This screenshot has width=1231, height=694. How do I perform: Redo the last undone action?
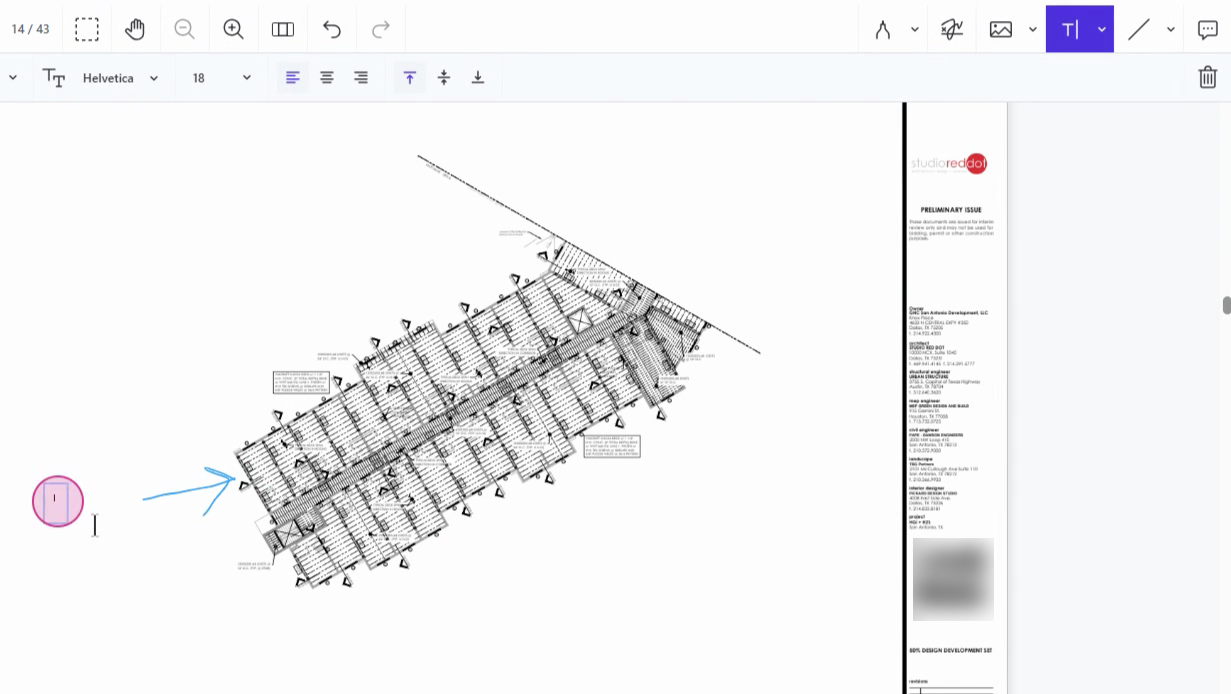point(381,29)
